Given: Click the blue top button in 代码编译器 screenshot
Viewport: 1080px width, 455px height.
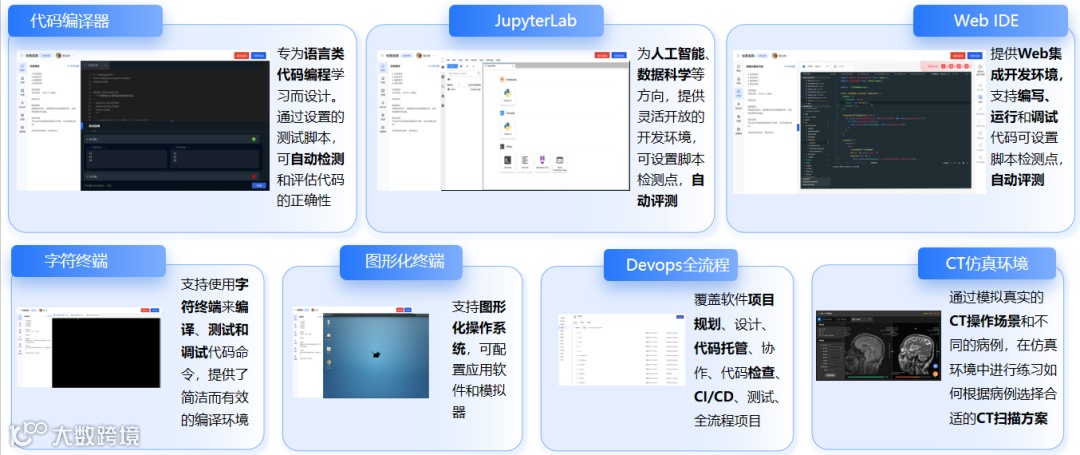Looking at the screenshot, I should coord(258,56).
